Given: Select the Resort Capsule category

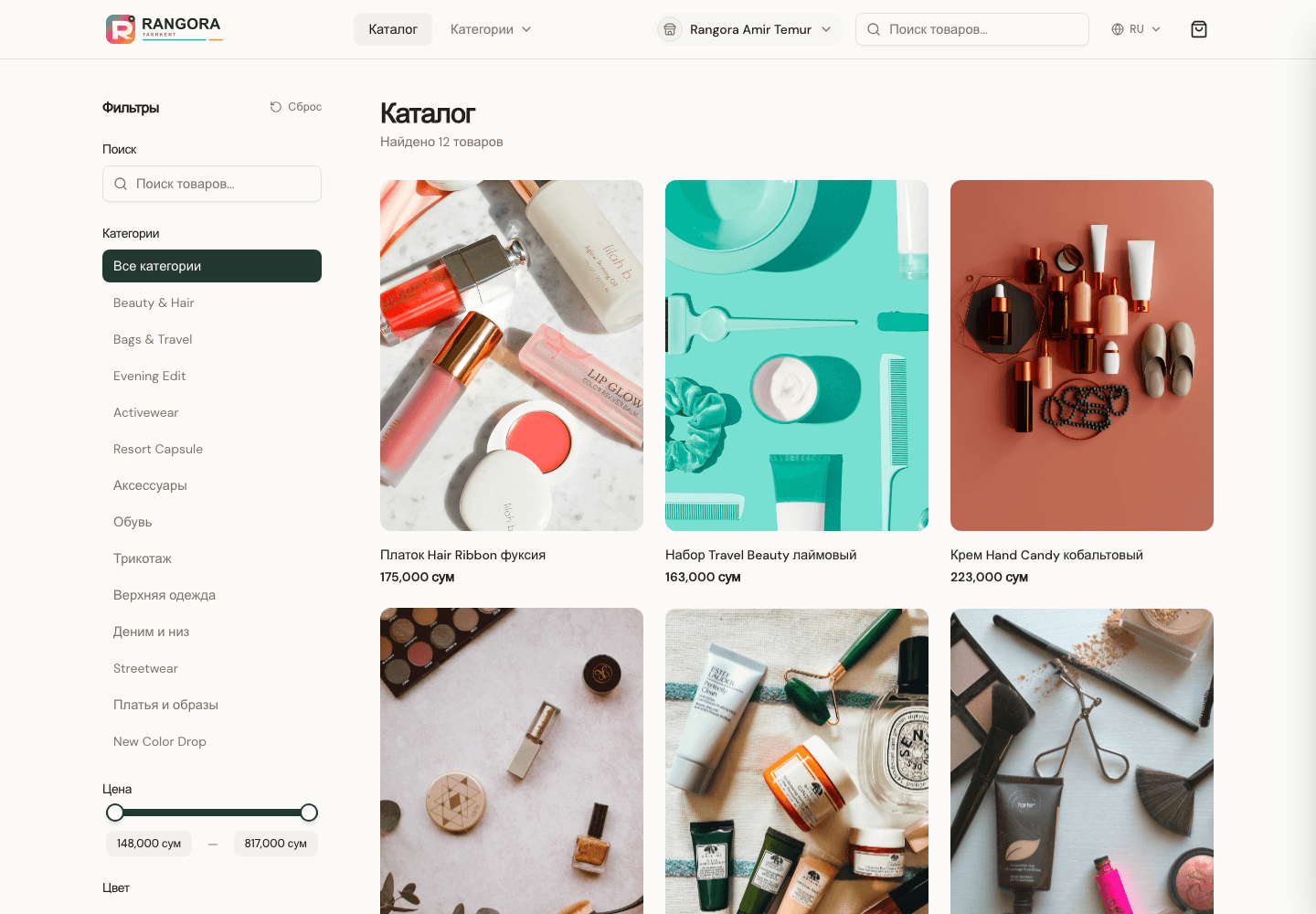Looking at the screenshot, I should click(212, 449).
